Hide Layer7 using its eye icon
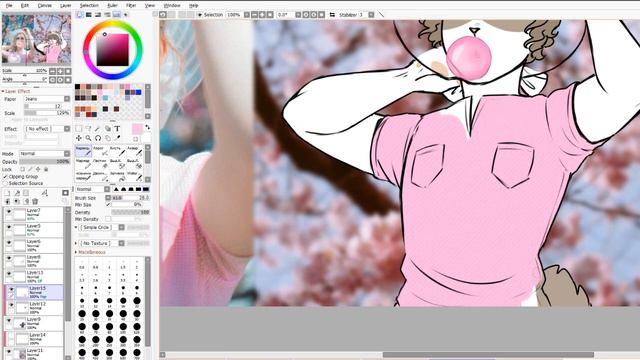Viewport: 640px width, 360px height. click(x=9, y=211)
